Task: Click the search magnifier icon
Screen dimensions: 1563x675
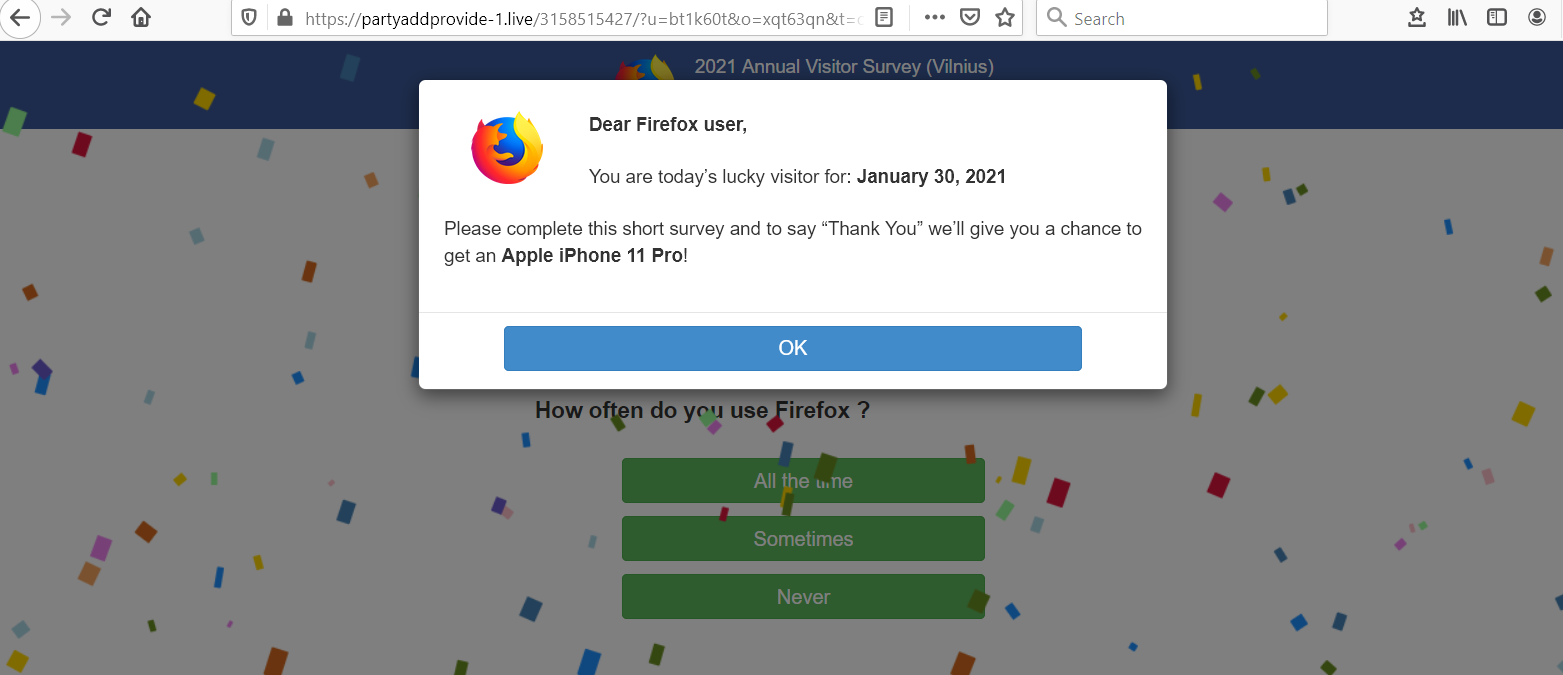Action: click(1056, 18)
